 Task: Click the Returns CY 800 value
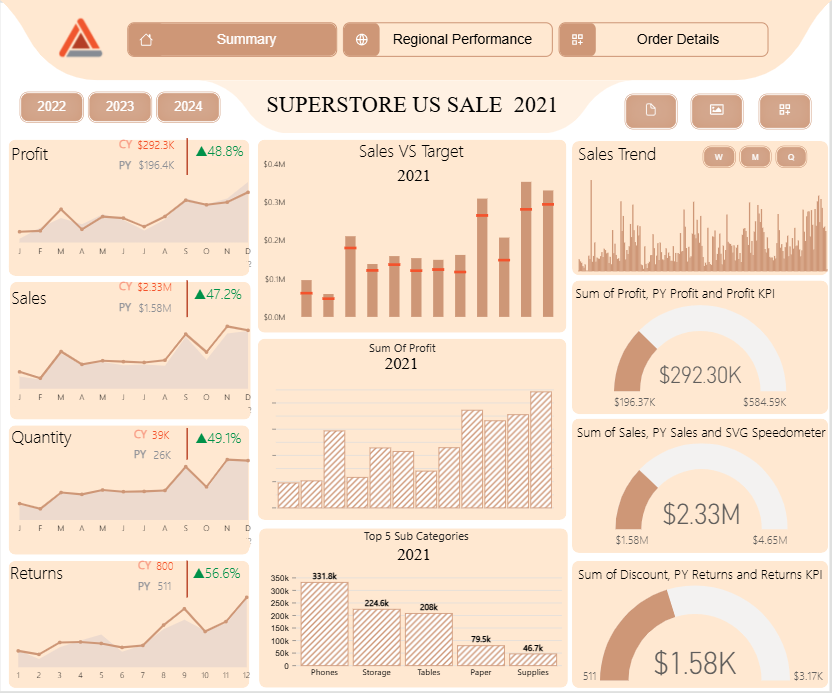pos(164,566)
